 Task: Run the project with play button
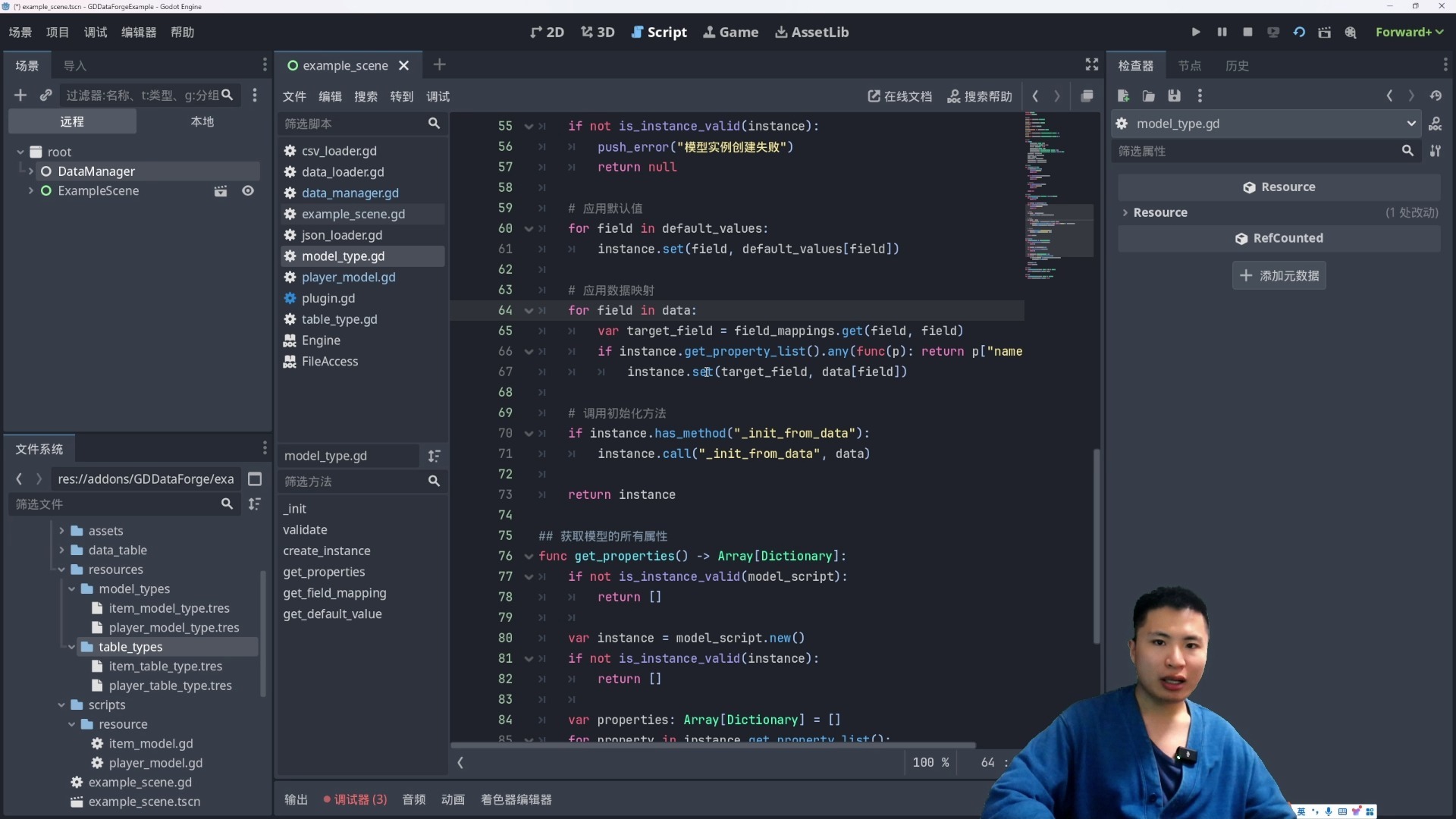tap(1196, 32)
